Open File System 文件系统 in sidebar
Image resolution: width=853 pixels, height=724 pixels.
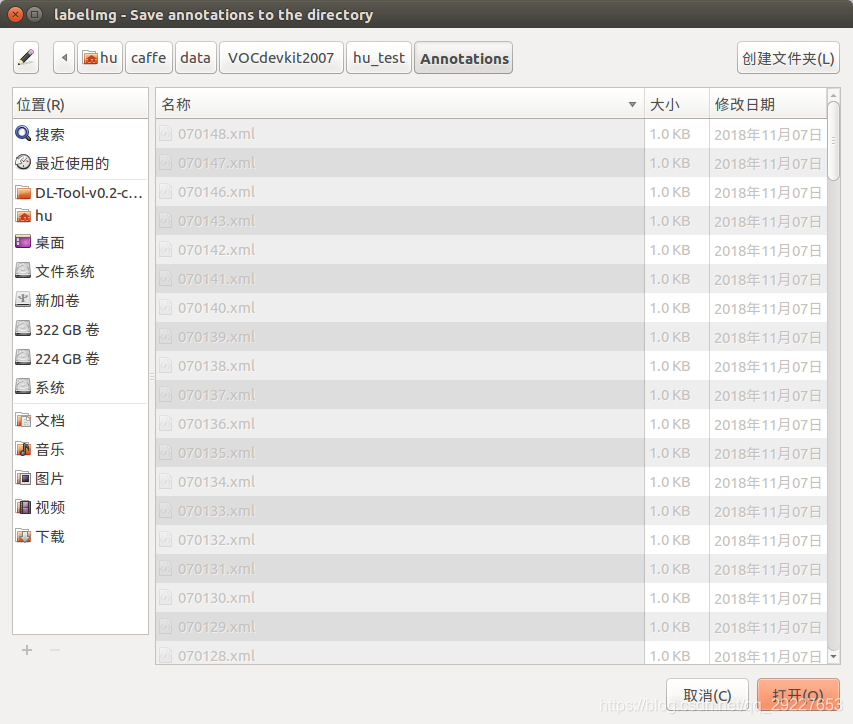(x=80, y=271)
